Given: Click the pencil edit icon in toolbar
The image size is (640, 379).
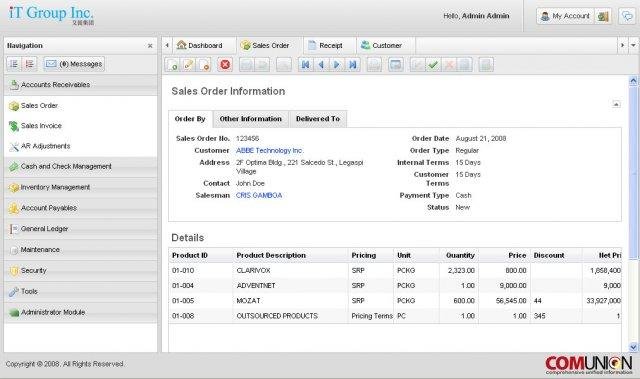Looking at the screenshot, I should (188, 64).
